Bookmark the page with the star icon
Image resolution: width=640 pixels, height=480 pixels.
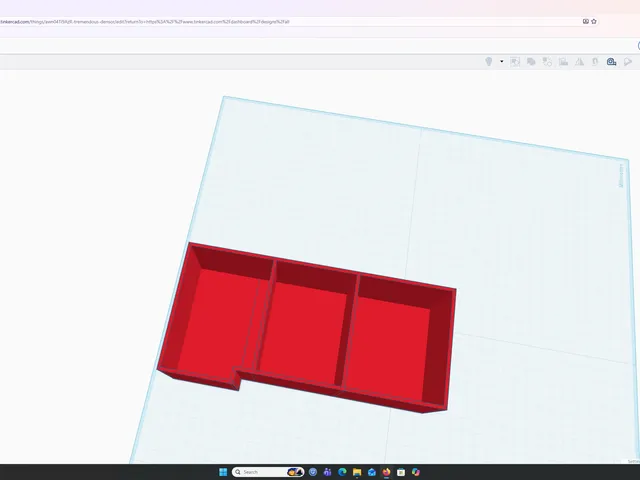594,21
